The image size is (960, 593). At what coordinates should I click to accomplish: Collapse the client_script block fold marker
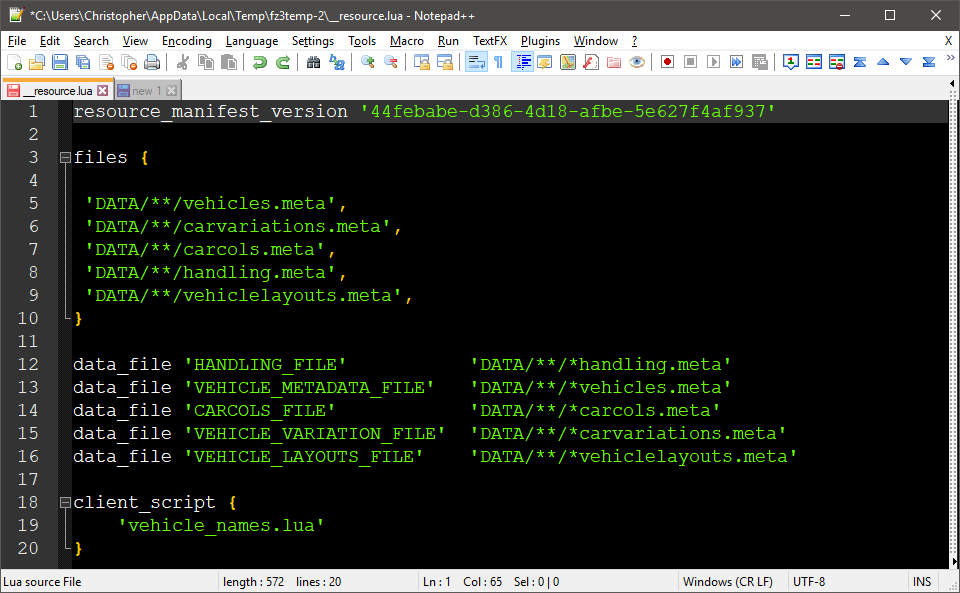coord(65,502)
